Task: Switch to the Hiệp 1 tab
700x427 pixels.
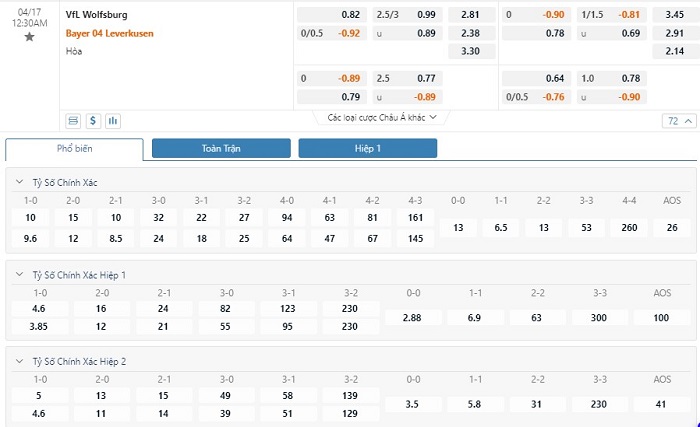Action: (367, 148)
